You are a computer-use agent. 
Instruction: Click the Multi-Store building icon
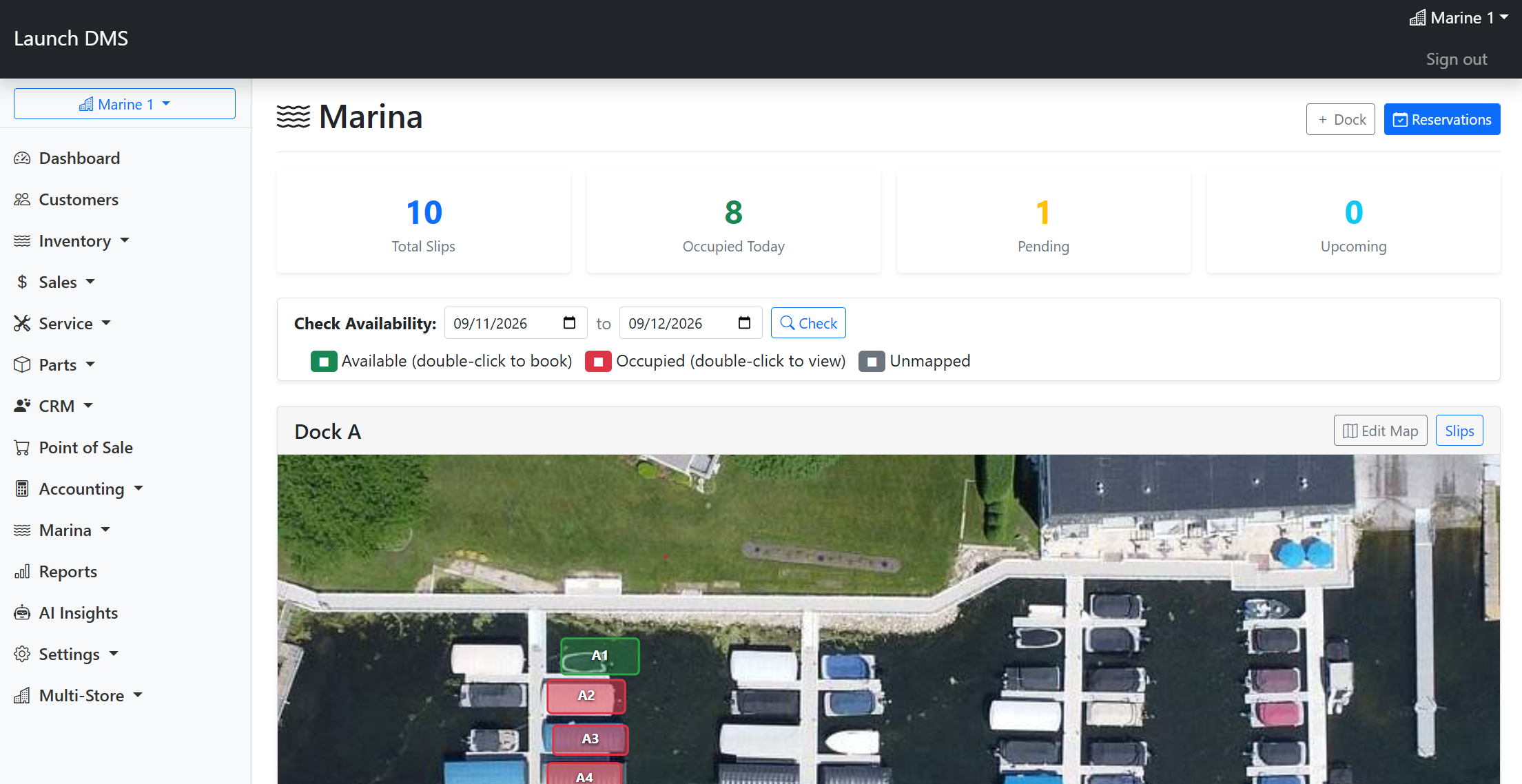click(22, 696)
